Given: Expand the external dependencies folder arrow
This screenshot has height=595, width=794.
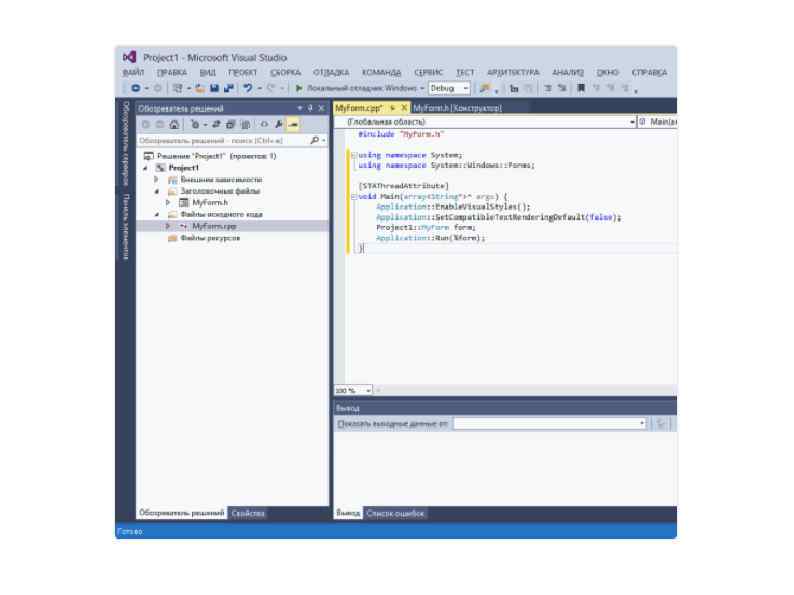Looking at the screenshot, I should click(x=156, y=179).
